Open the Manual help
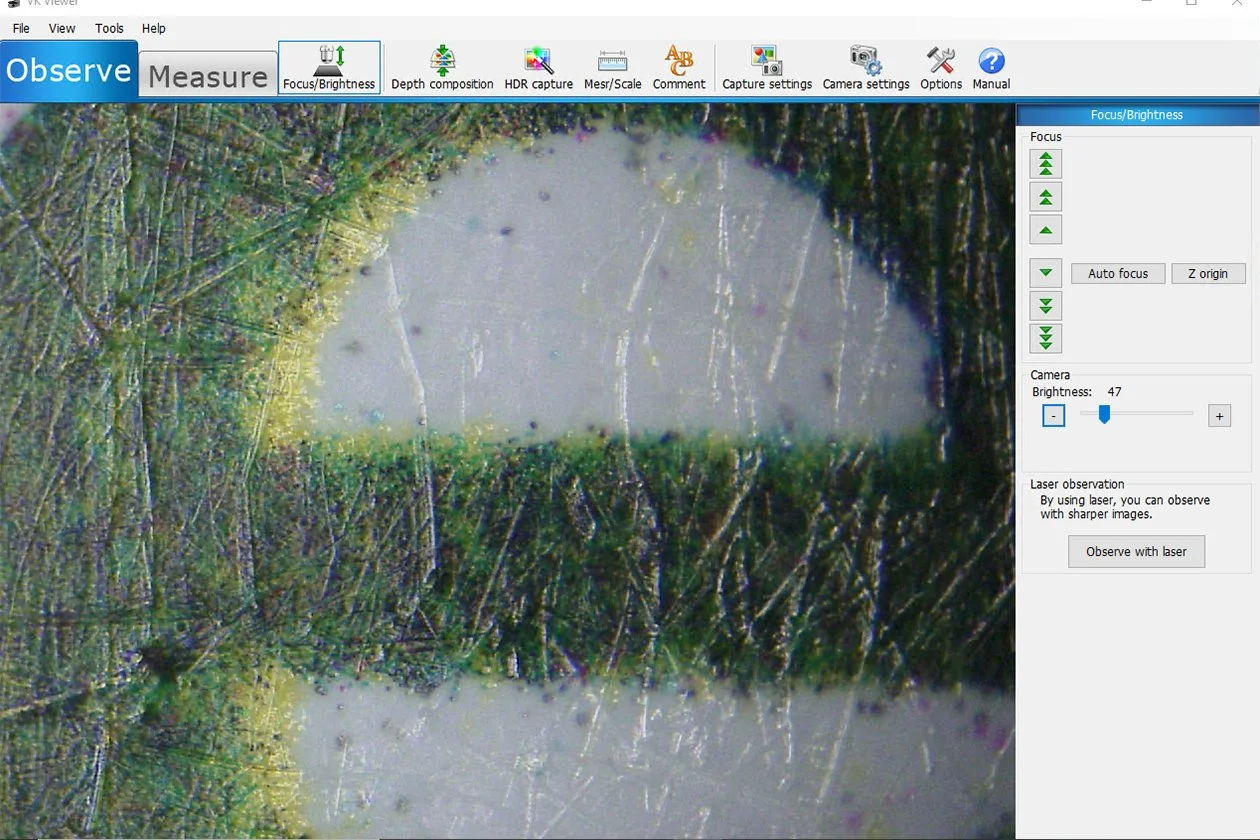Image resolution: width=1260 pixels, height=840 pixels. click(991, 68)
